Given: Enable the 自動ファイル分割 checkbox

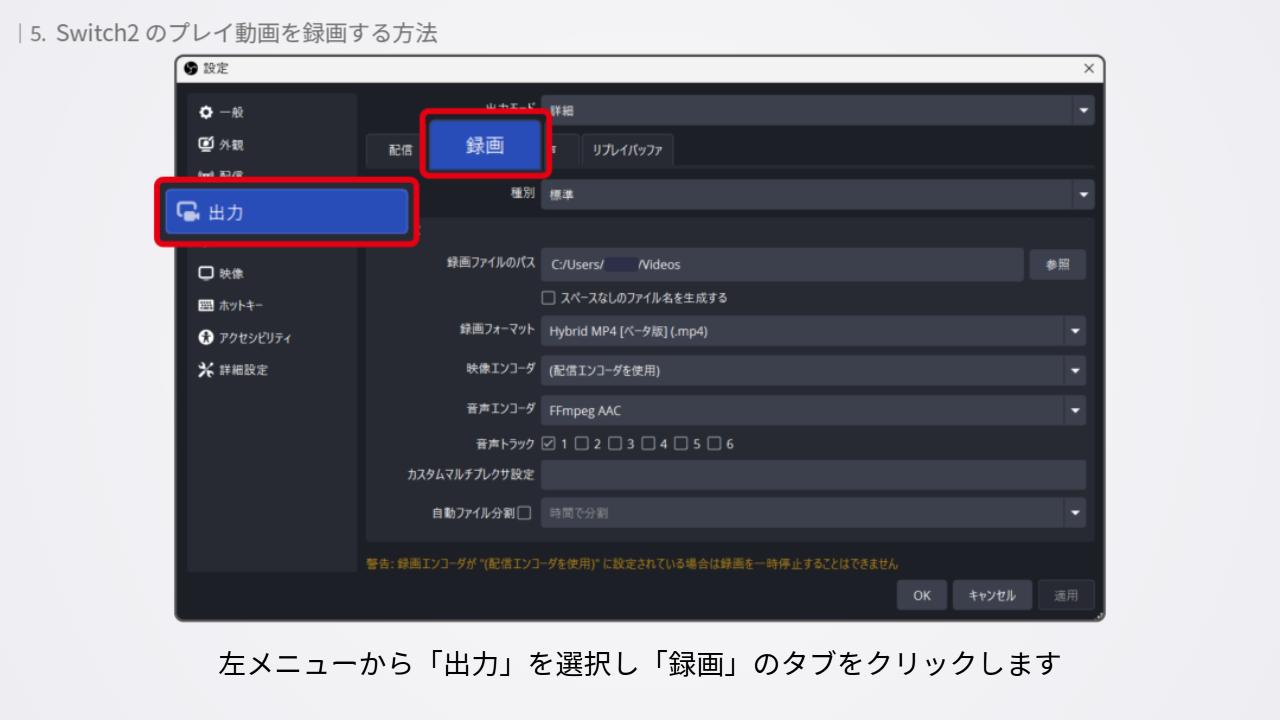Looking at the screenshot, I should [524, 513].
